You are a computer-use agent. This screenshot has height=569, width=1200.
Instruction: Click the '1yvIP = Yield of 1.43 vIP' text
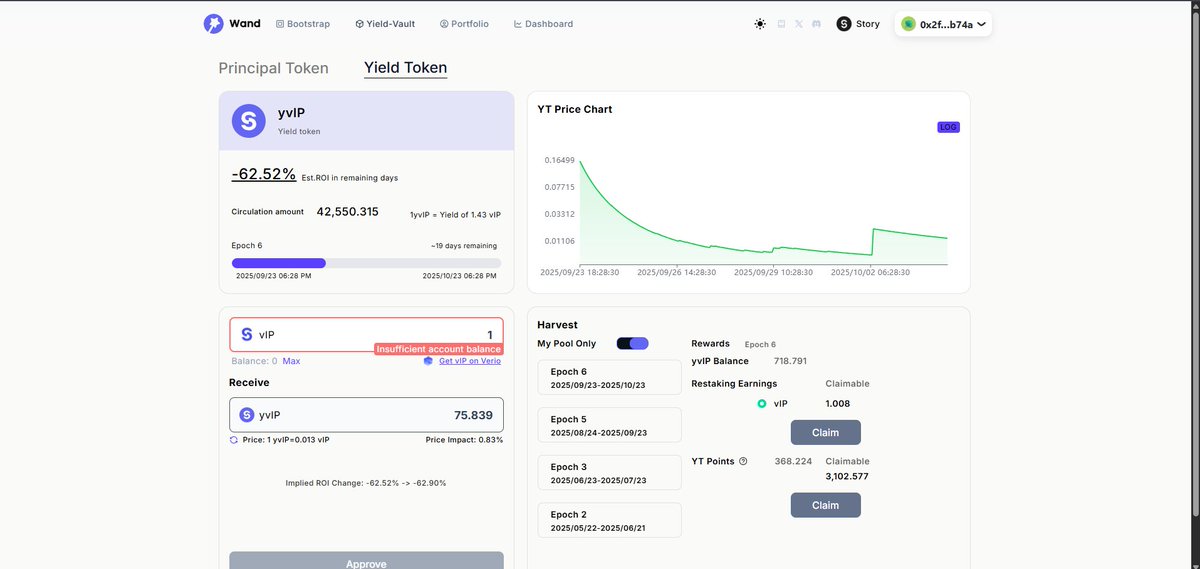tap(454, 216)
